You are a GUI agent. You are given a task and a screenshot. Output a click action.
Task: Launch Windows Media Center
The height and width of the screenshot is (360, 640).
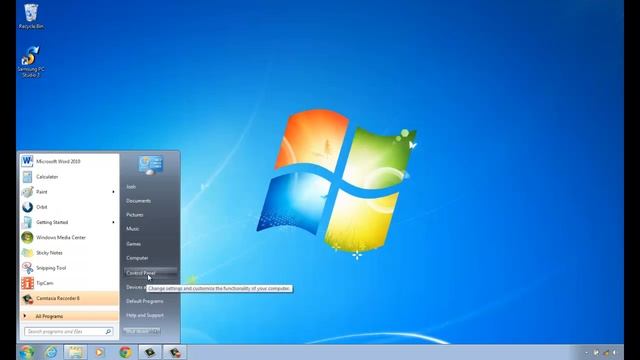click(x=69, y=238)
